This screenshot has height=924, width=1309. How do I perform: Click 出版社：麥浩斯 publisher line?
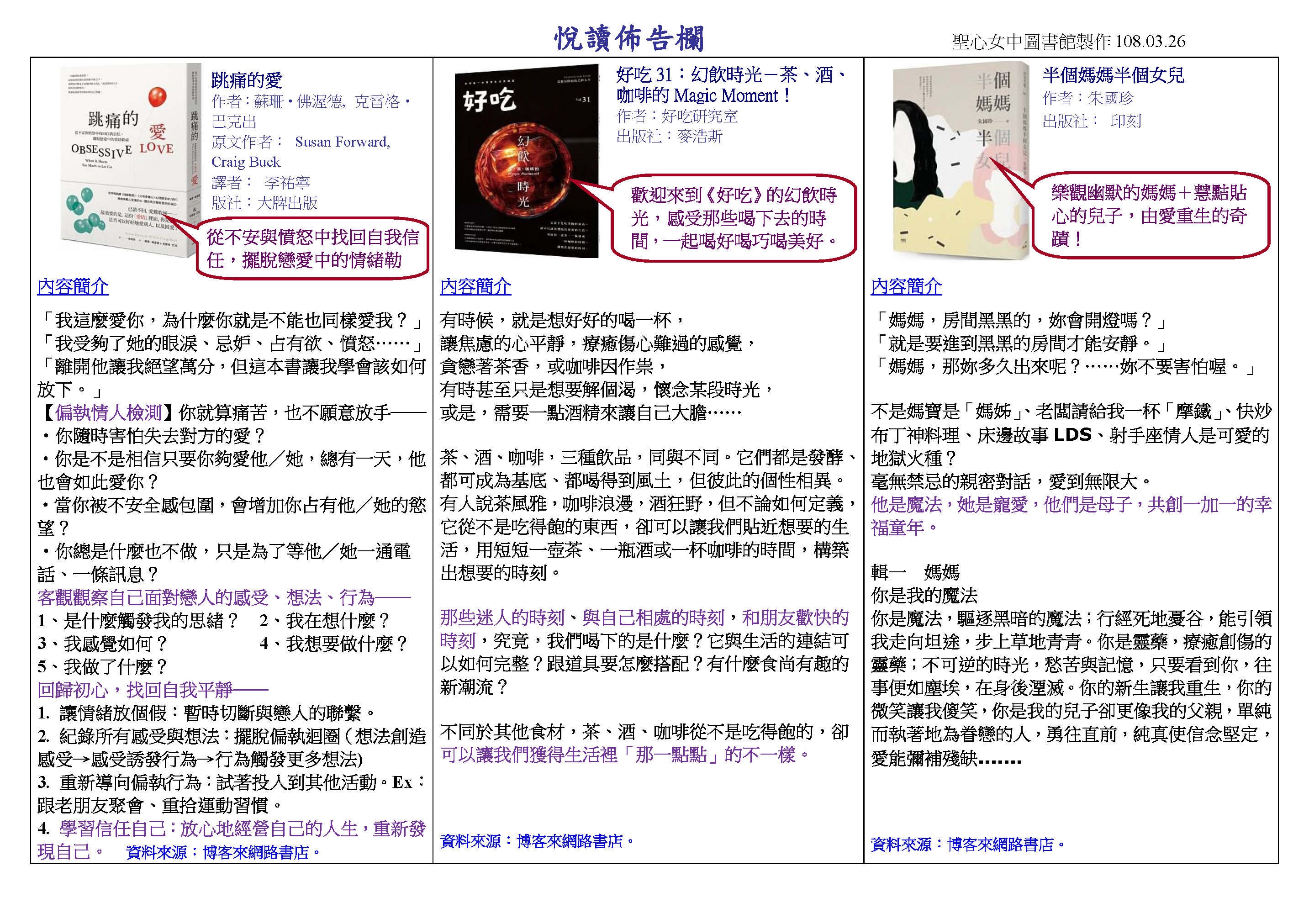click(669, 136)
